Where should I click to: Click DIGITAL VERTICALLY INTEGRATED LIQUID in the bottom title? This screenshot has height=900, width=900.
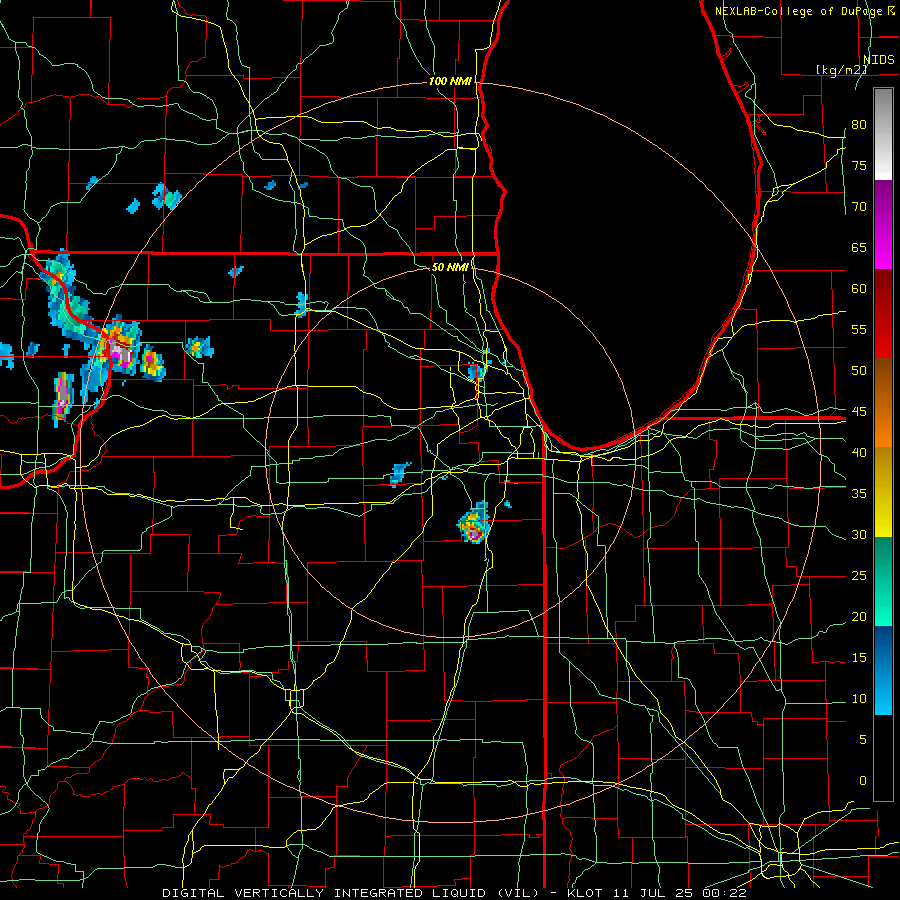click(324, 893)
